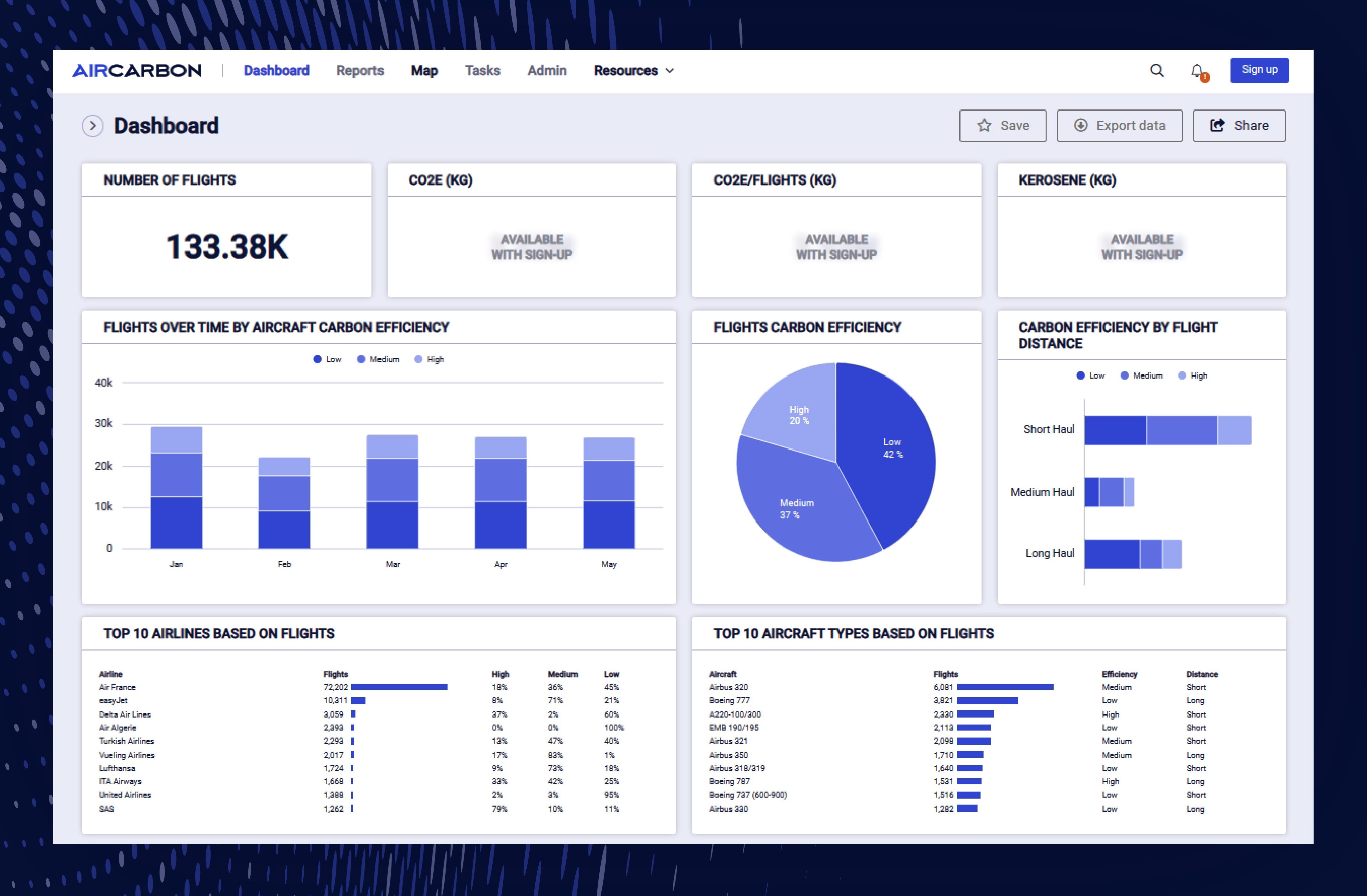The width and height of the screenshot is (1367, 896).
Task: Click the Short Haul horizontal bar
Action: (x=1168, y=431)
